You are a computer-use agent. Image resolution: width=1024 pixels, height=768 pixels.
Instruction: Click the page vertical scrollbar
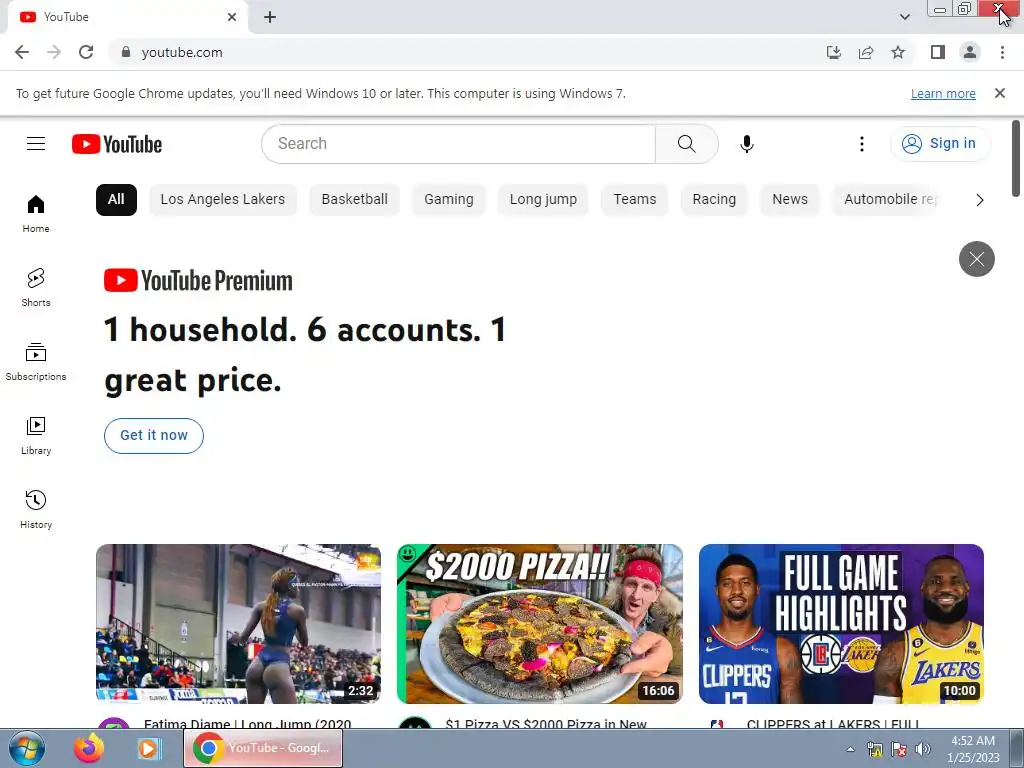click(x=1016, y=158)
